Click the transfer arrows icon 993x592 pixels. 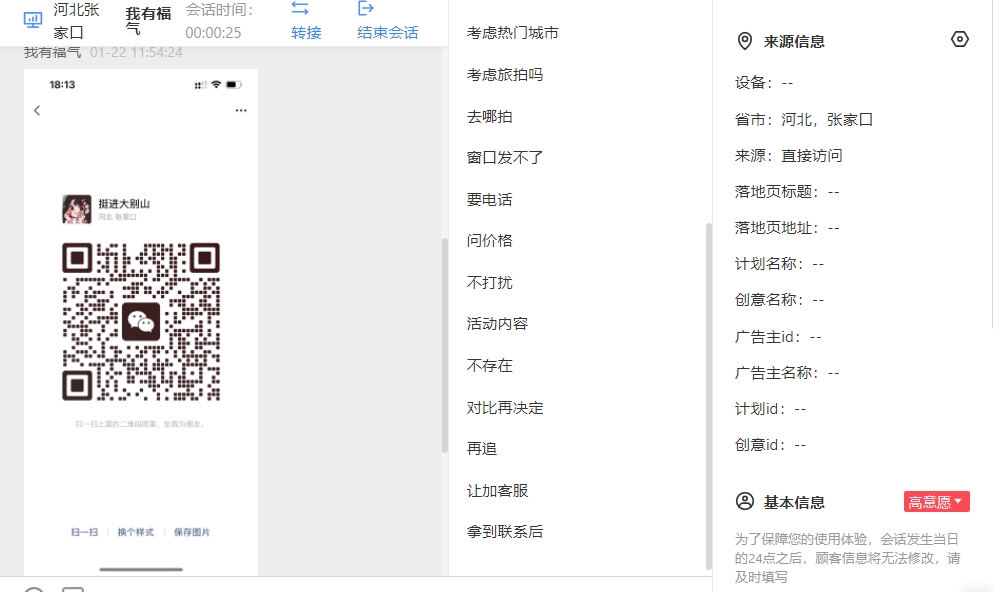click(300, 8)
